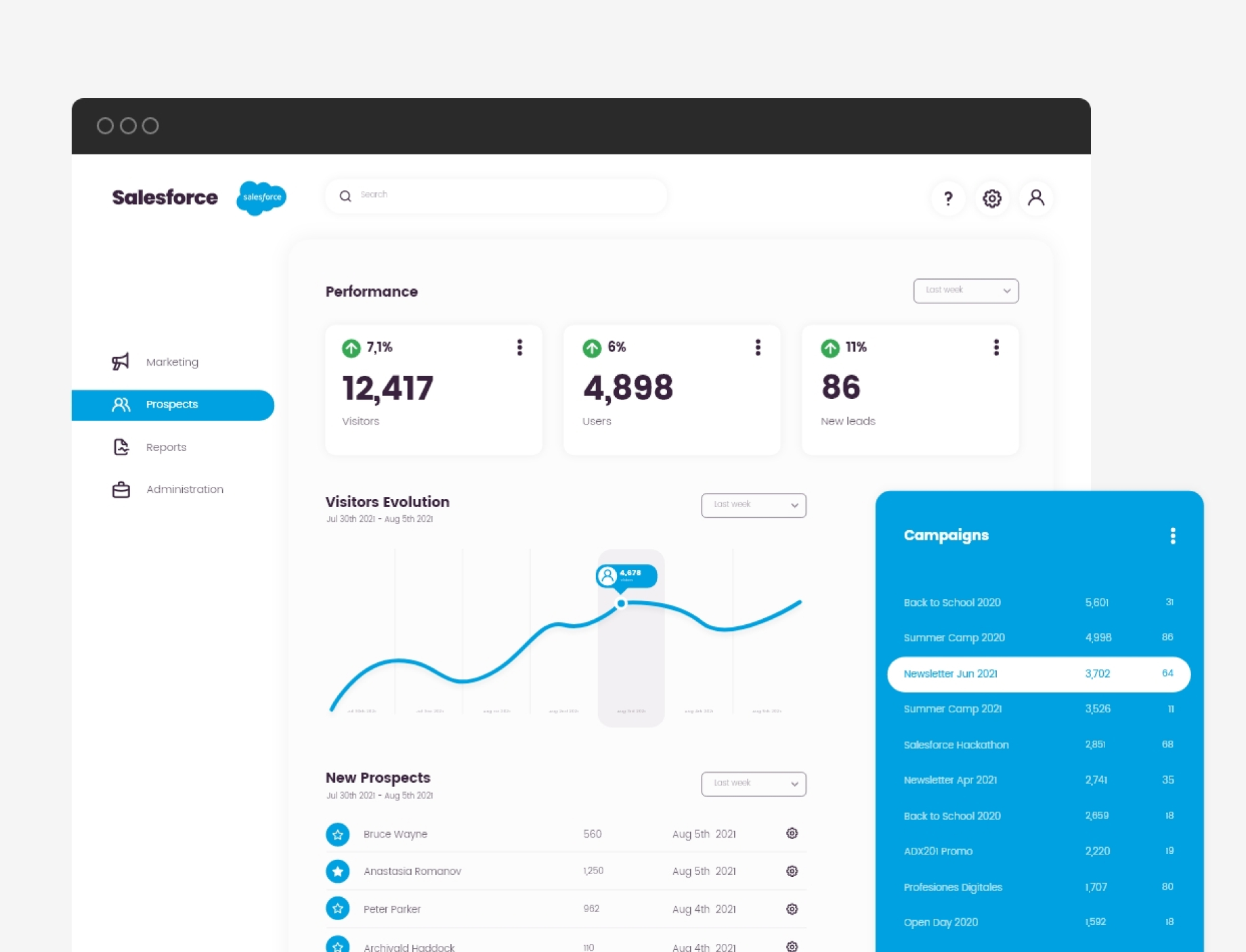This screenshot has width=1246, height=952.
Task: Open three-dot menu on the Users card
Action: [758, 347]
